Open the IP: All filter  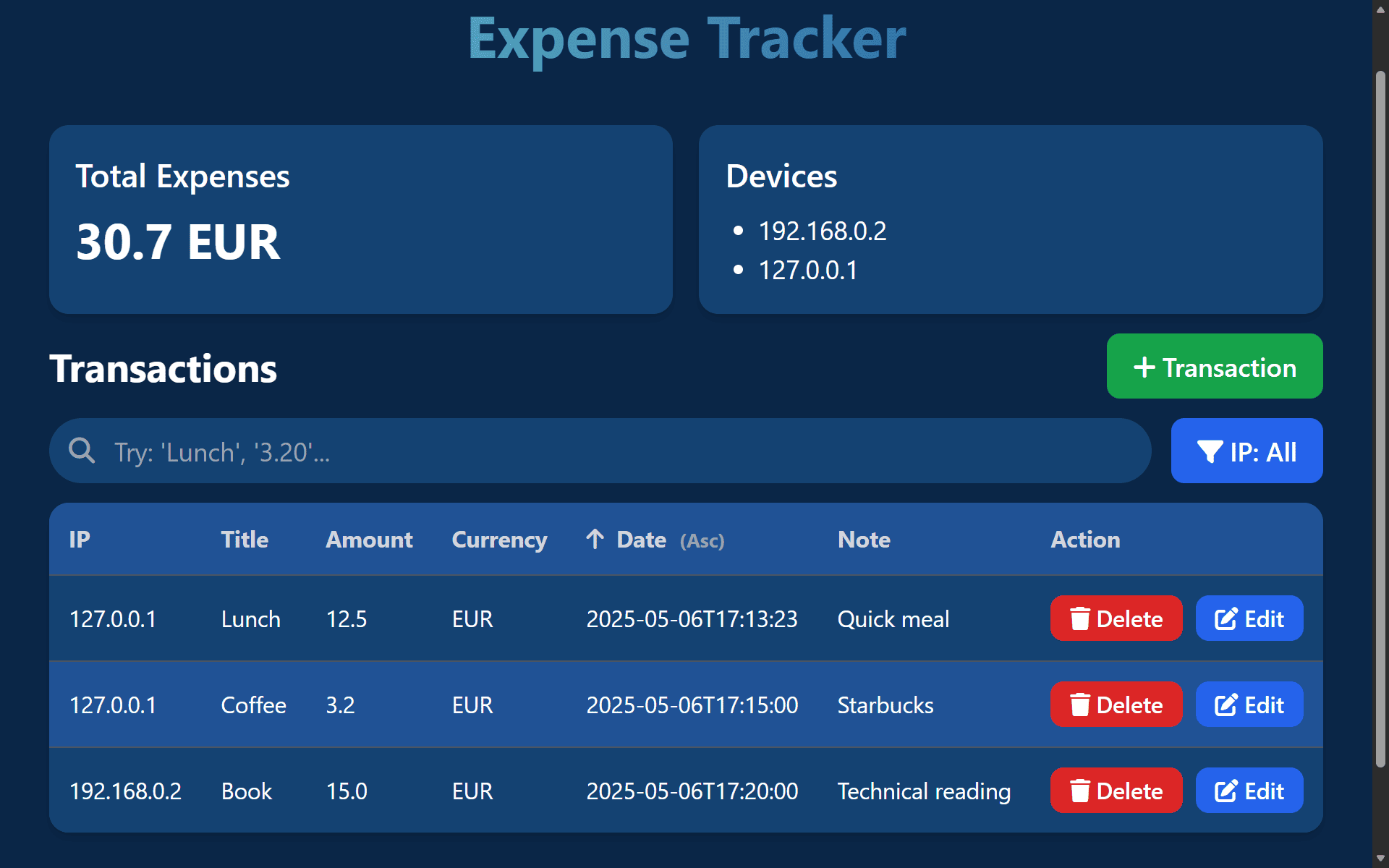1246,451
